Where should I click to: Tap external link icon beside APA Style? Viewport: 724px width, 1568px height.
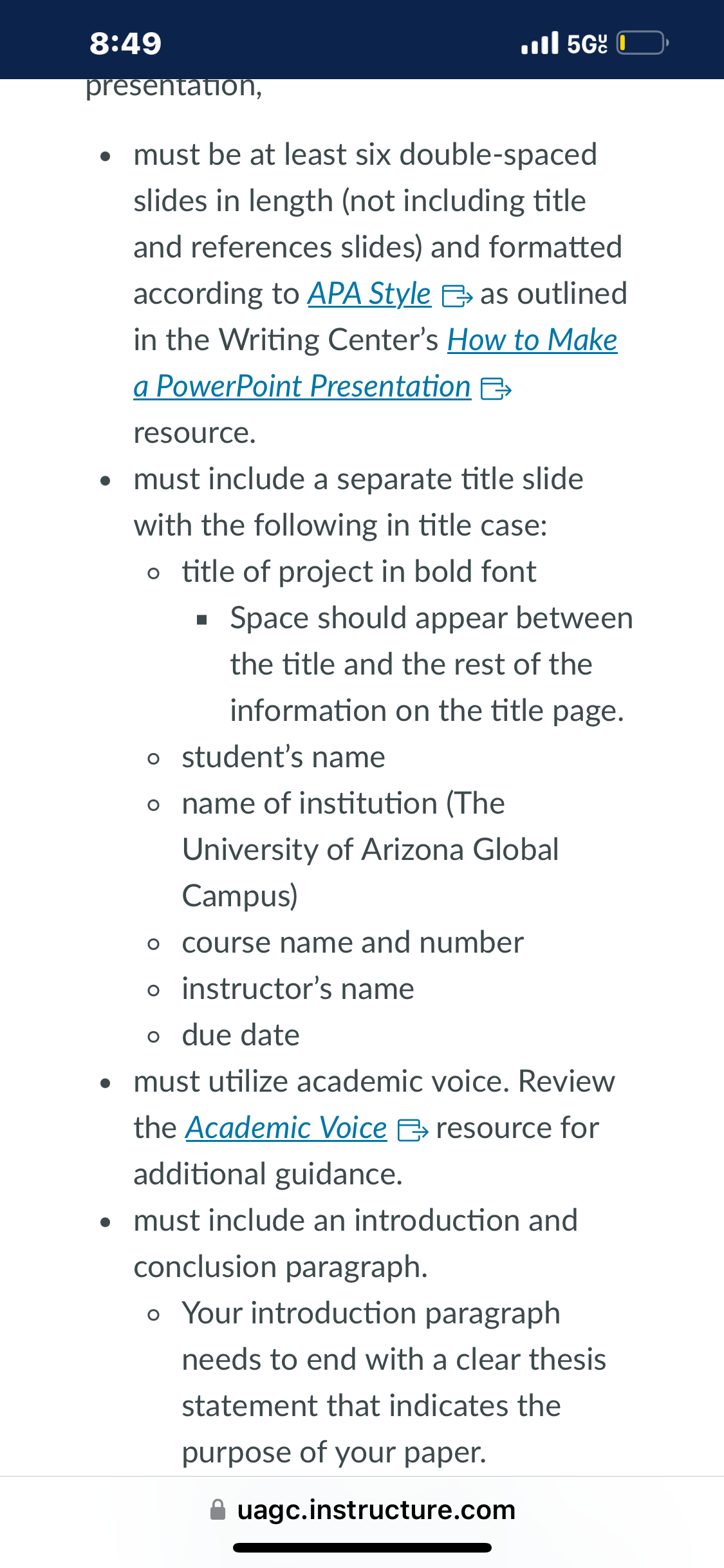click(x=457, y=296)
